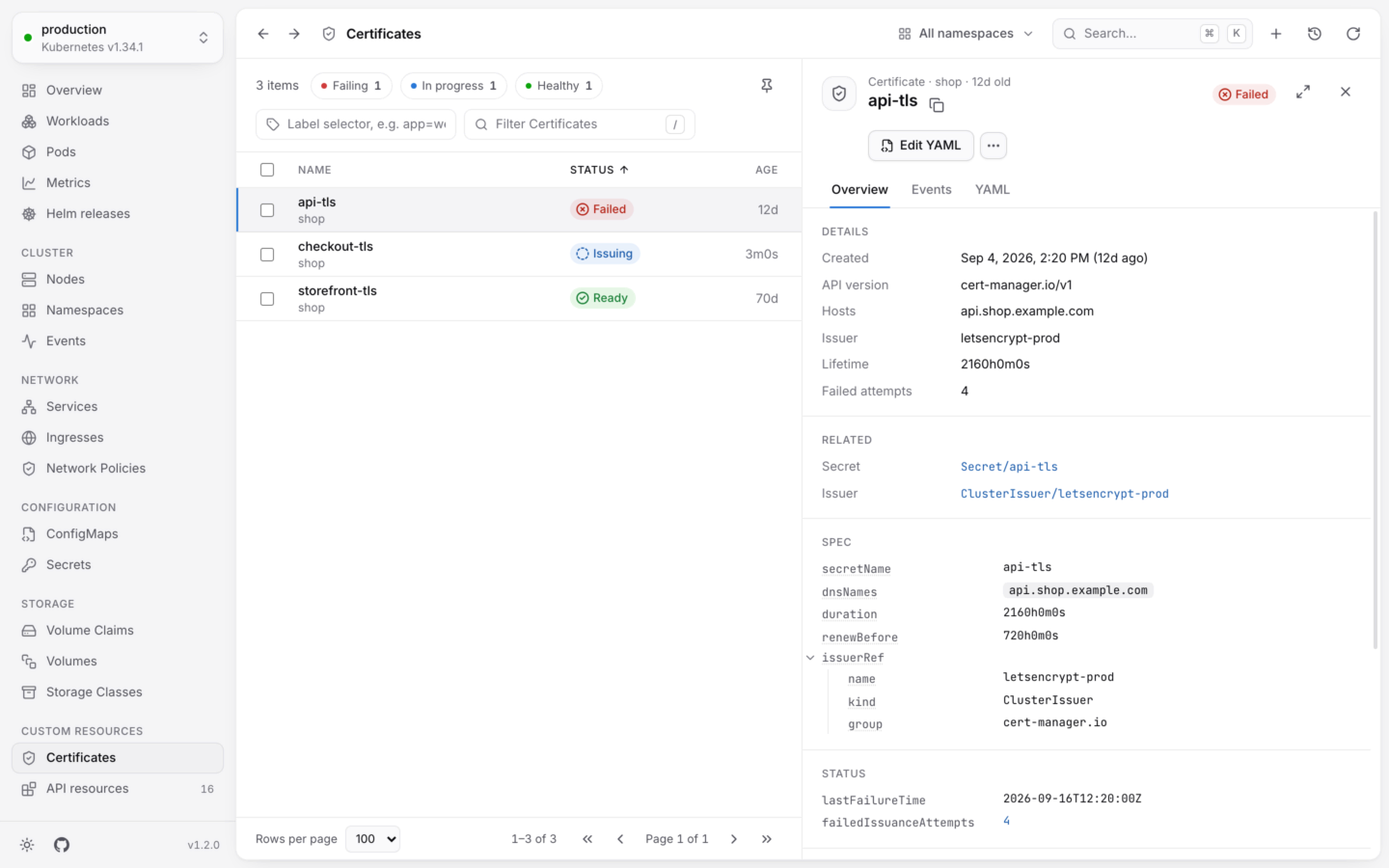
Task: Copy the api-tls name with copy icon
Action: [937, 105]
